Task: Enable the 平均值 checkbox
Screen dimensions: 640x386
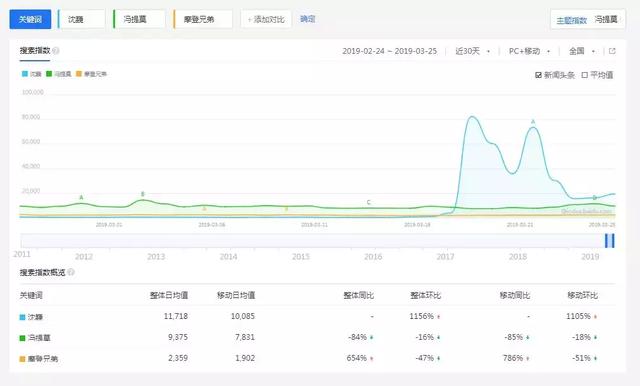Action: tap(584, 75)
